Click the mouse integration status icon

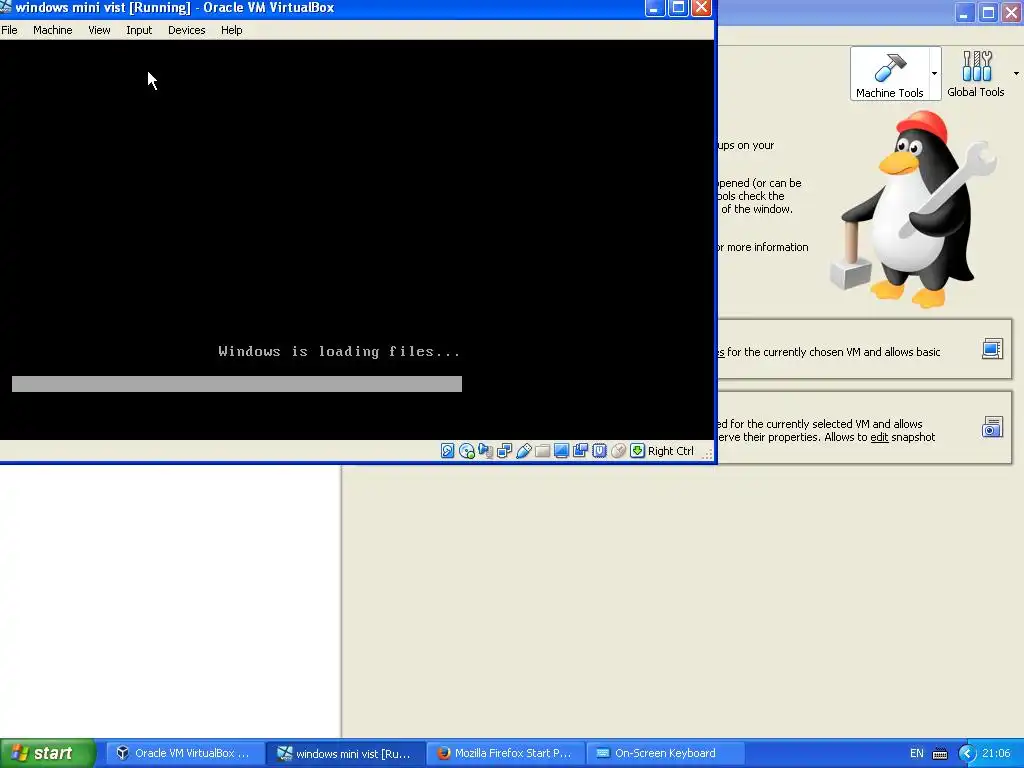point(618,451)
